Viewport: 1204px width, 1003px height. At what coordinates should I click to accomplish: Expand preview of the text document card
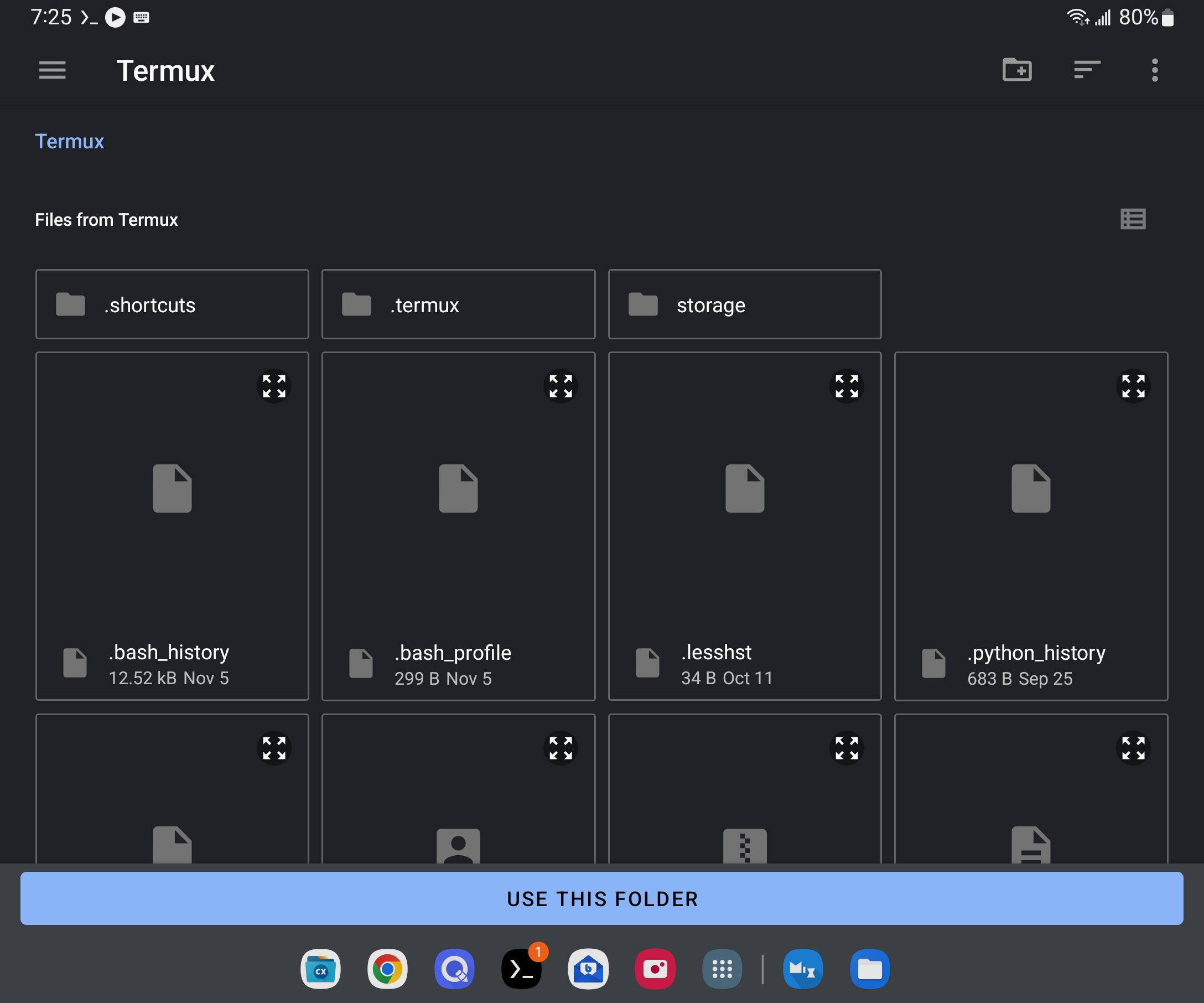[1133, 748]
